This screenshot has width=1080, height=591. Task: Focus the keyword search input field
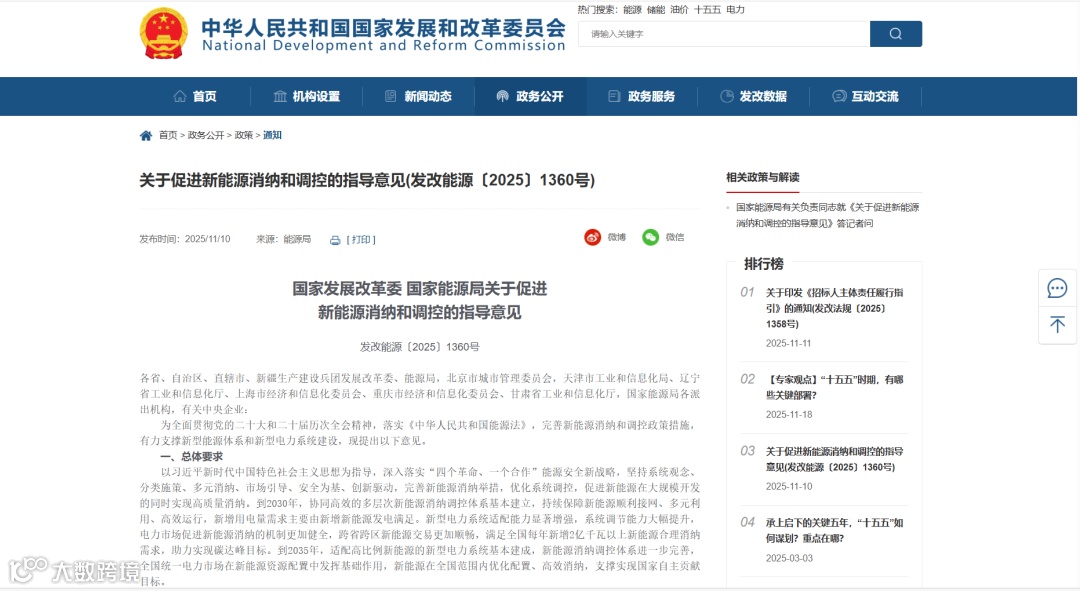[724, 34]
